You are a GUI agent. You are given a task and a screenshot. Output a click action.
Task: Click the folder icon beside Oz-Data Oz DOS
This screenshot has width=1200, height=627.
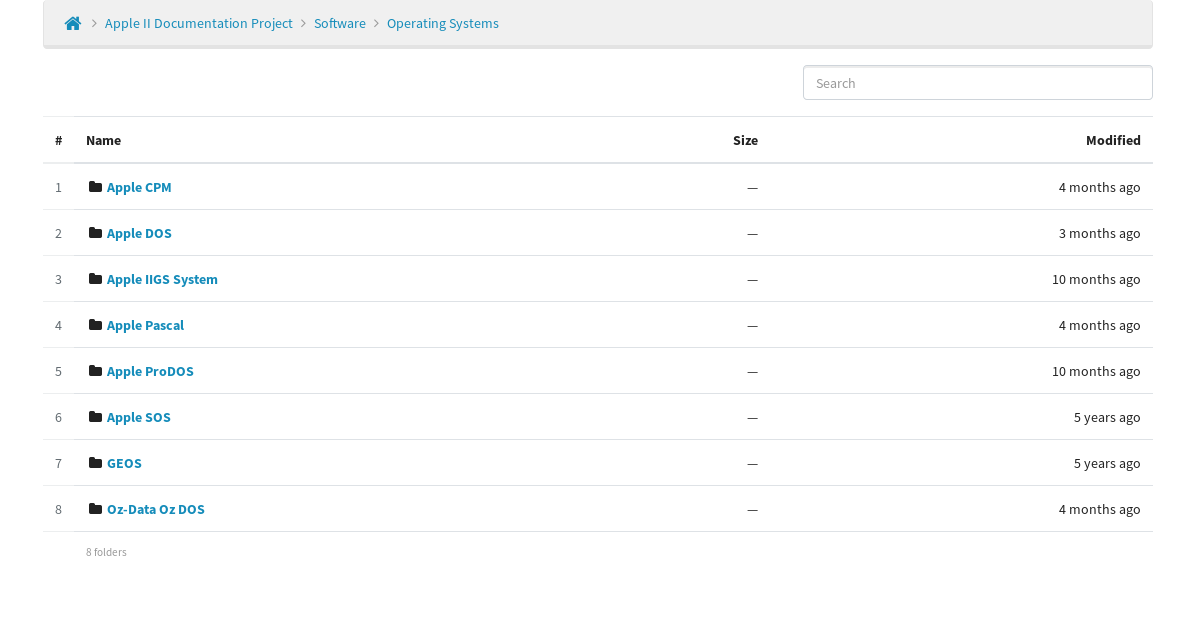(95, 509)
